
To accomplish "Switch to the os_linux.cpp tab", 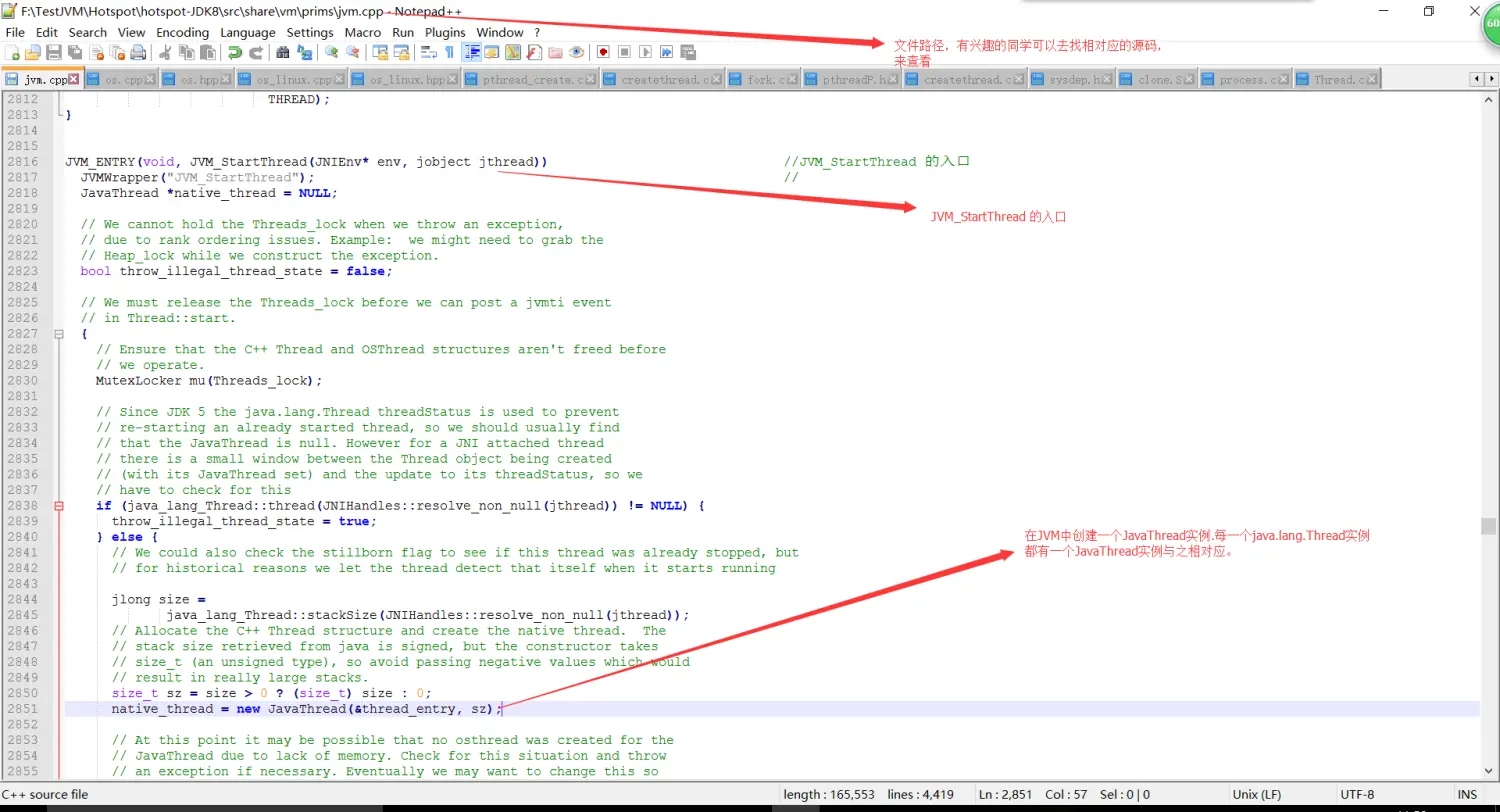I will 293,79.
